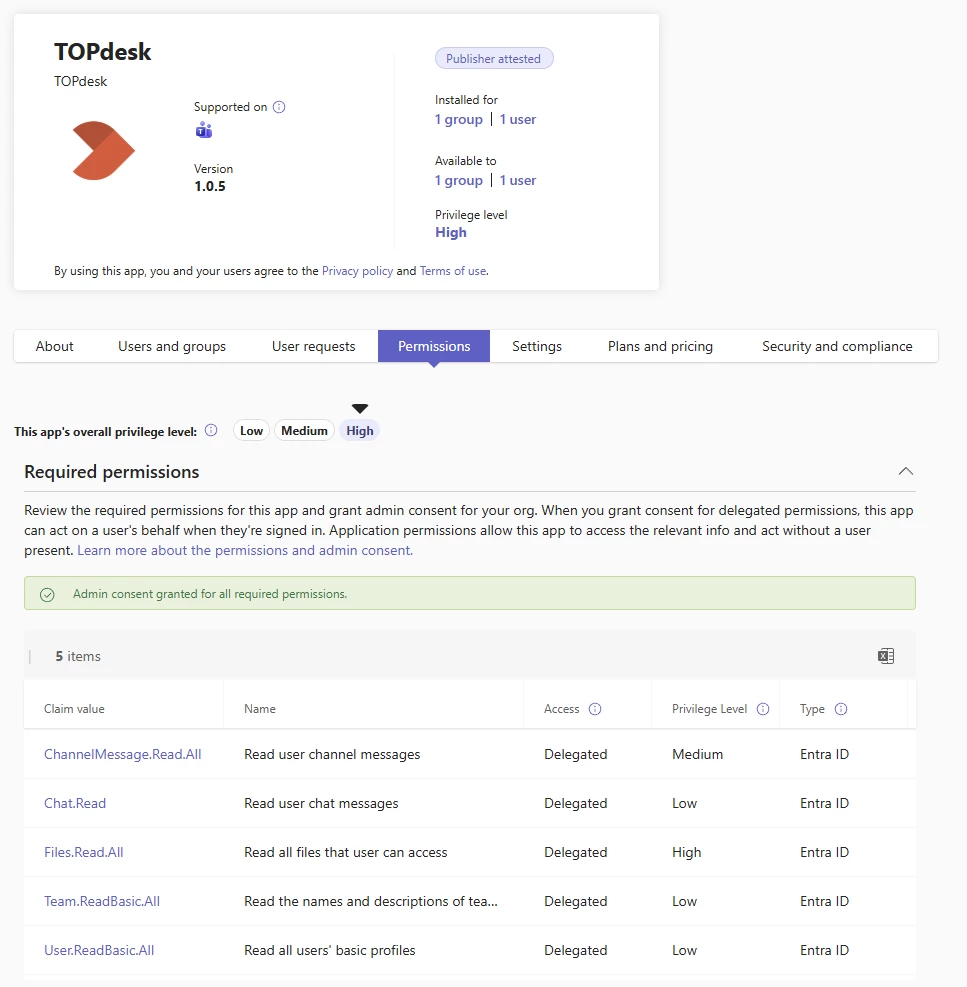Sort by the Claim value column header
Image resolution: width=967 pixels, height=987 pixels.
pos(74,709)
